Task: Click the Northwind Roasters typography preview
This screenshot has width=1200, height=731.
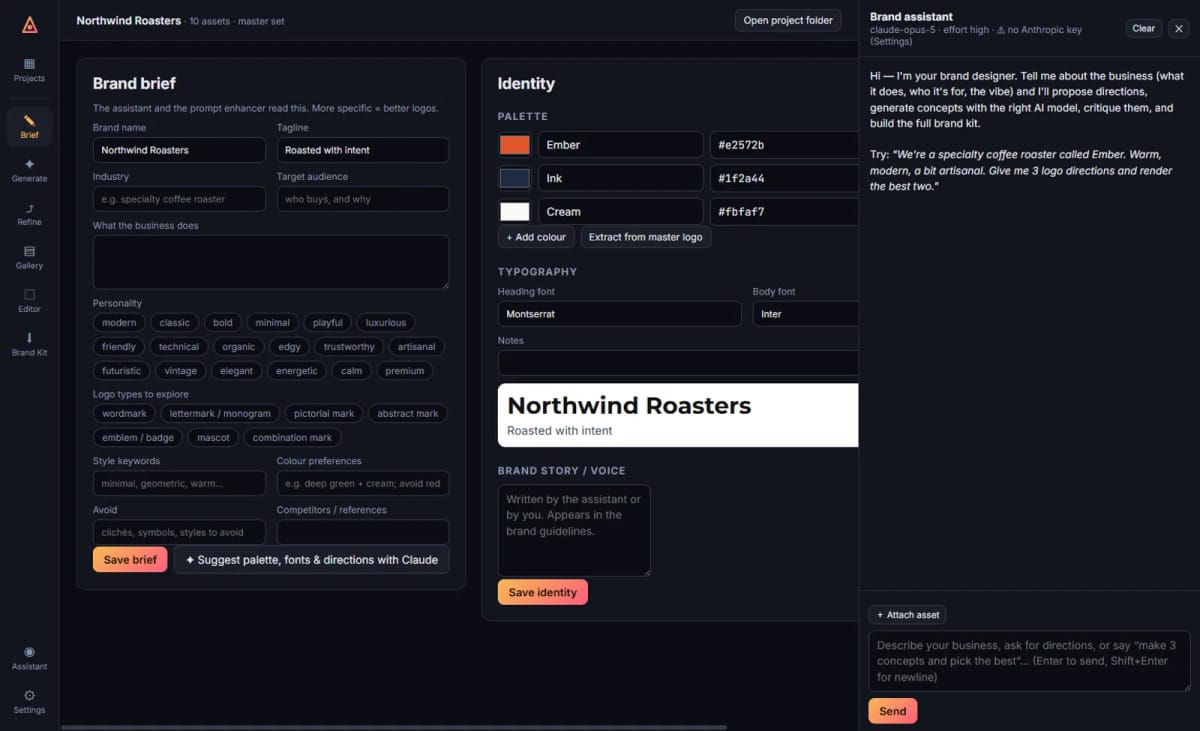Action: (x=678, y=415)
